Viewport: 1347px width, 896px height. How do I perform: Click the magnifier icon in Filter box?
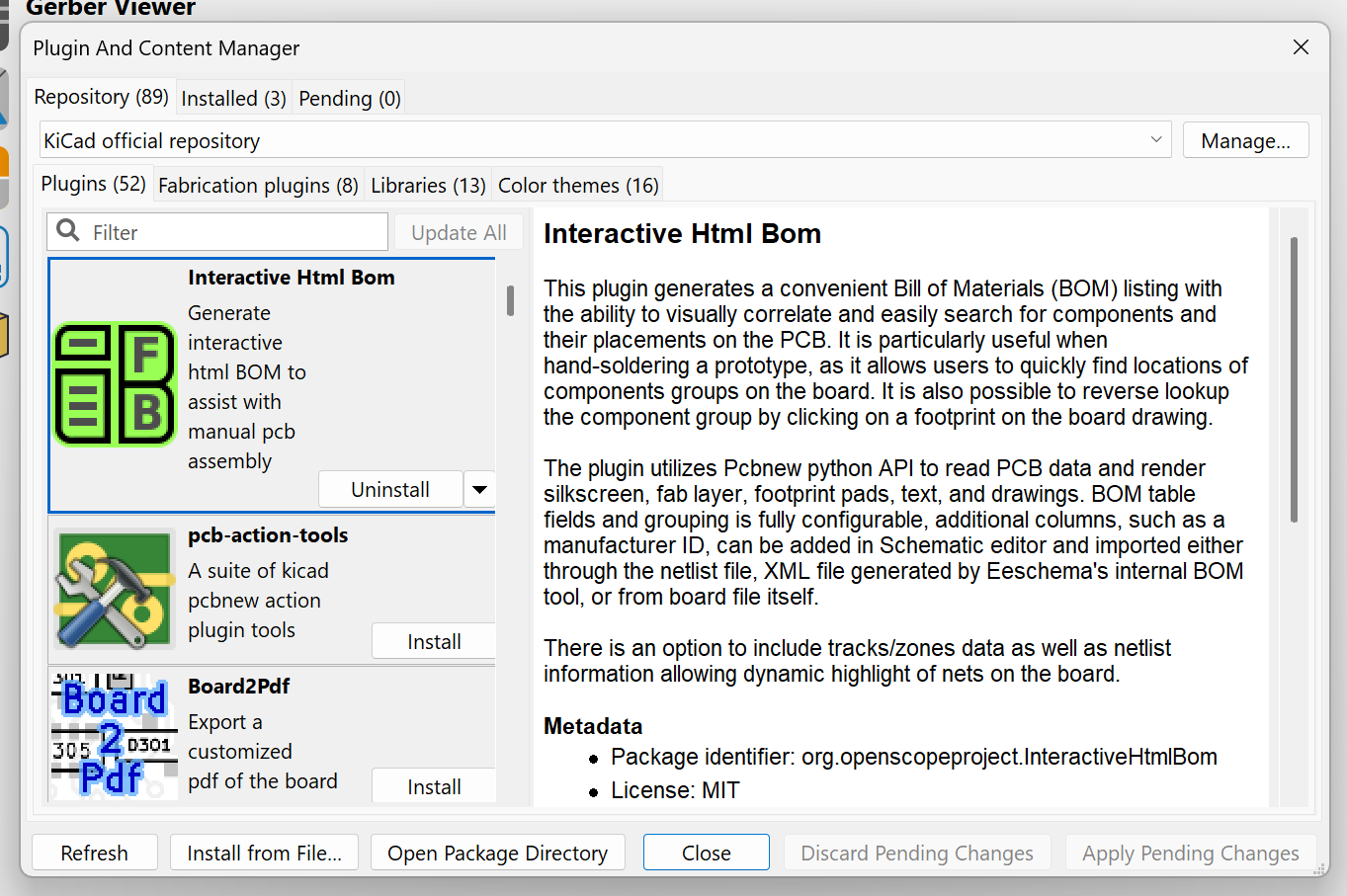click(x=68, y=231)
